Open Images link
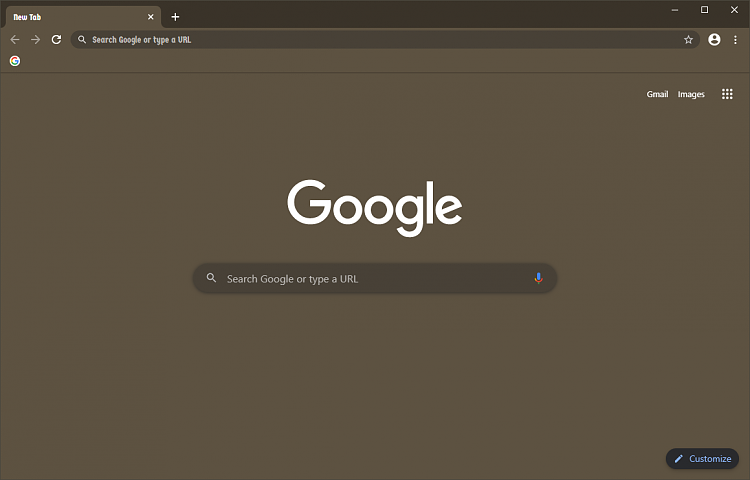 coord(691,94)
